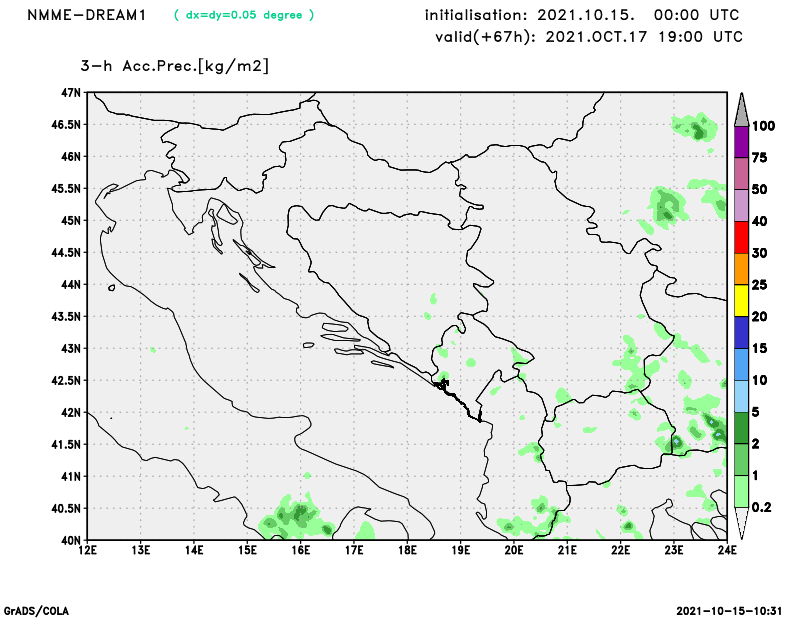Click the 100 value label on the colorbar
Image resolution: width=800 pixels, height=618 pixels.
pos(764,126)
